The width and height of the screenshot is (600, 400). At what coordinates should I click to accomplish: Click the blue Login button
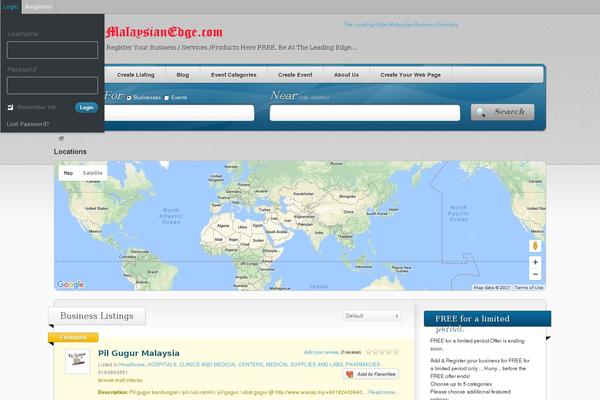tap(86, 108)
